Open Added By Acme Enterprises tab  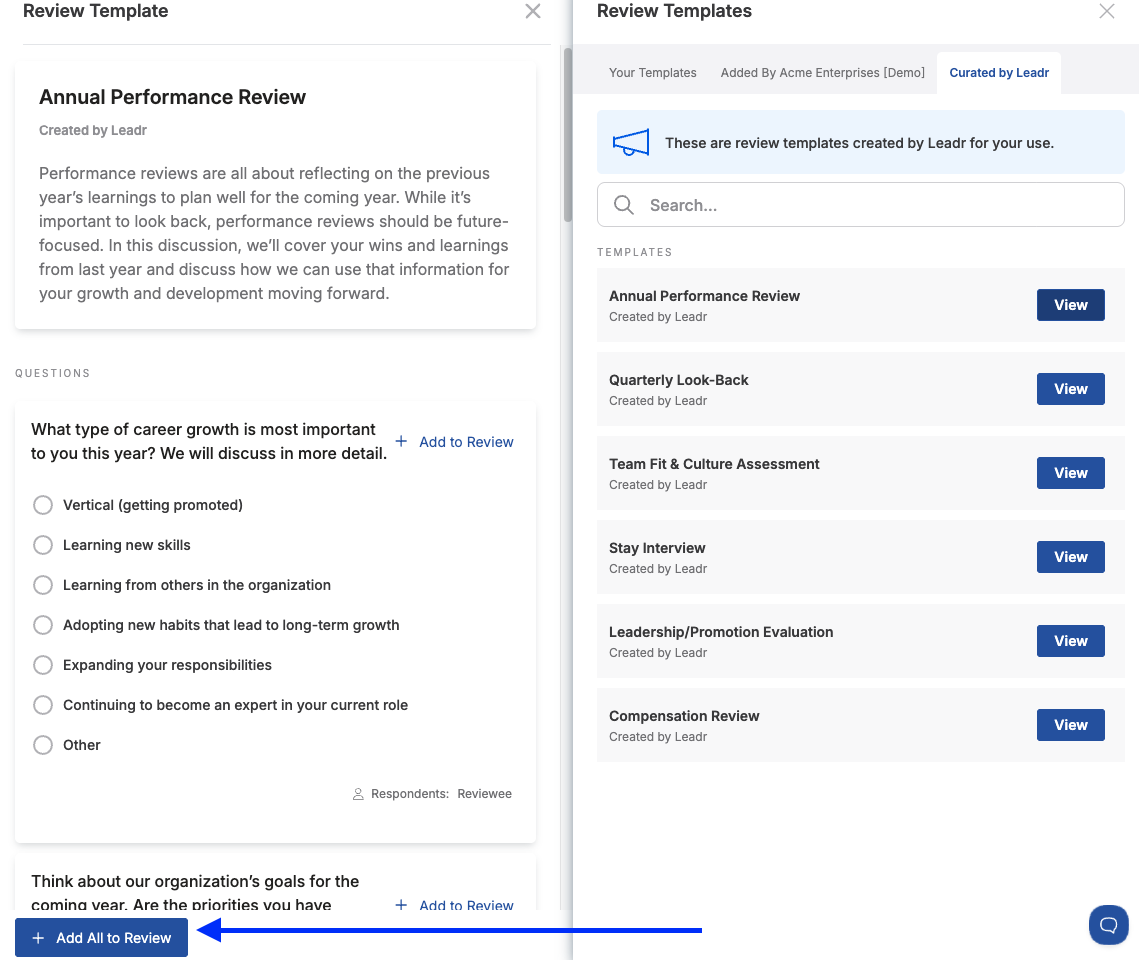[x=822, y=73]
